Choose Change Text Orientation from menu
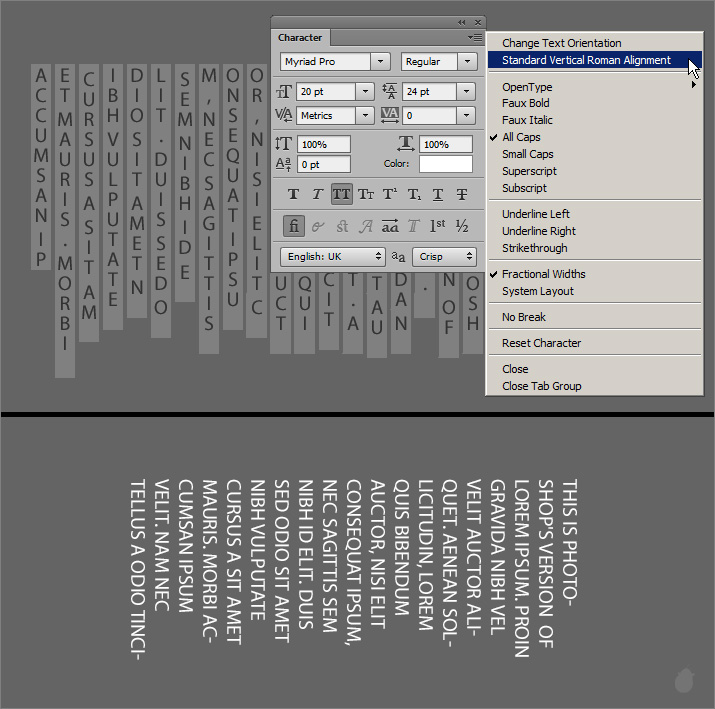This screenshot has height=709, width=715. (x=561, y=43)
